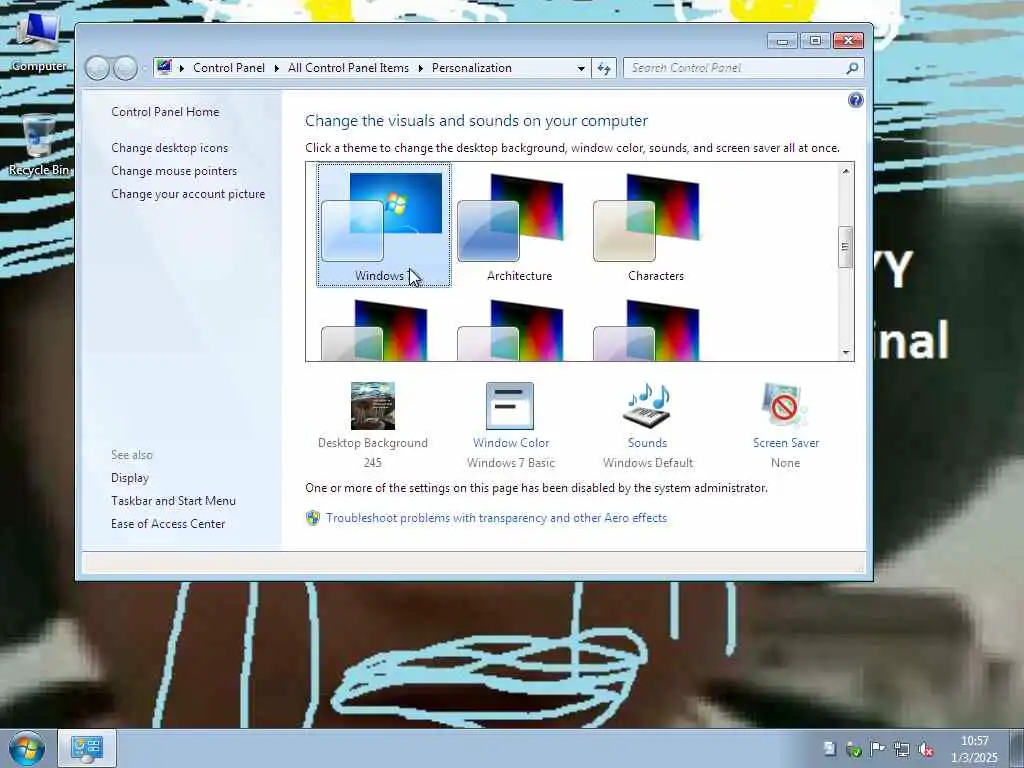Click the theme list scroll down arrow

click(846, 353)
